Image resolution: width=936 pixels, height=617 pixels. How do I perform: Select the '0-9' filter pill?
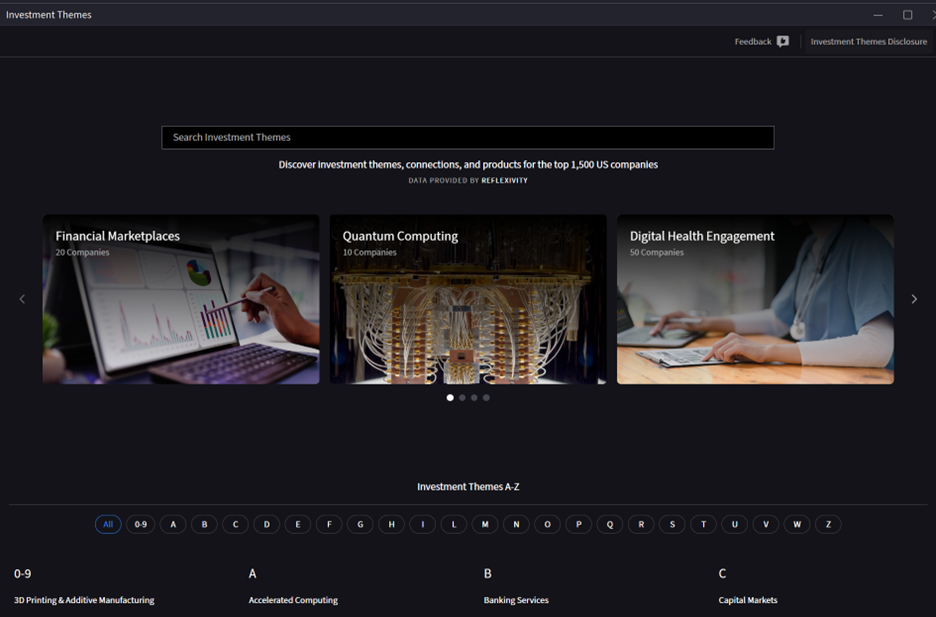coord(140,523)
